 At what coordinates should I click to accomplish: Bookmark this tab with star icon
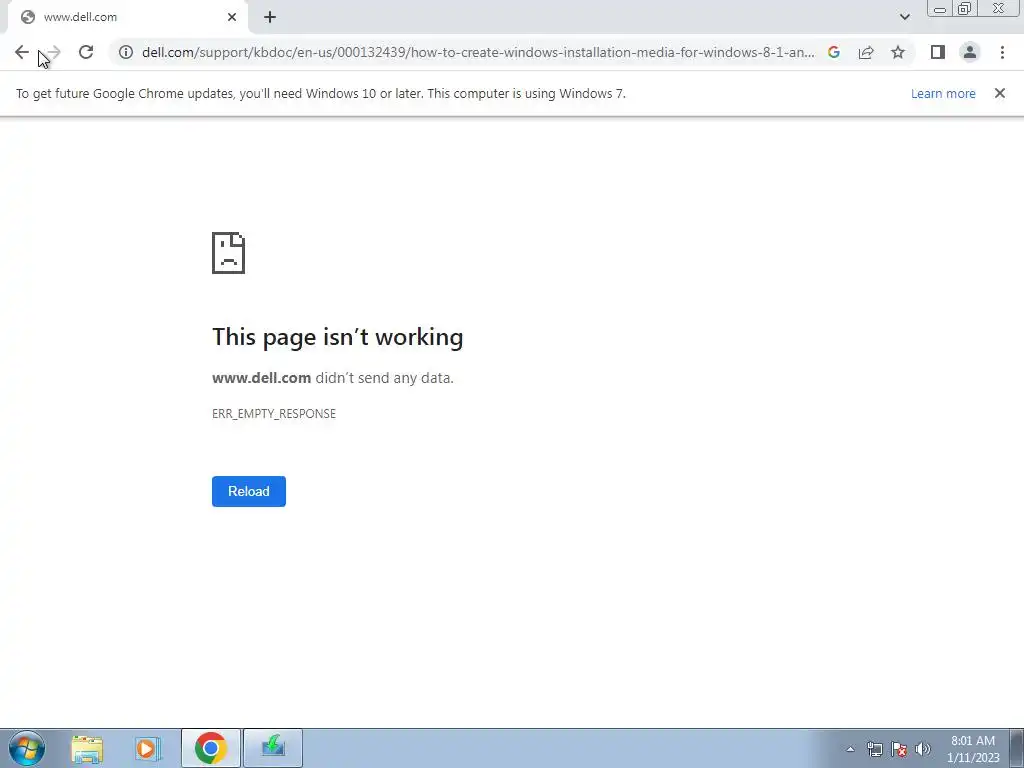pos(898,52)
